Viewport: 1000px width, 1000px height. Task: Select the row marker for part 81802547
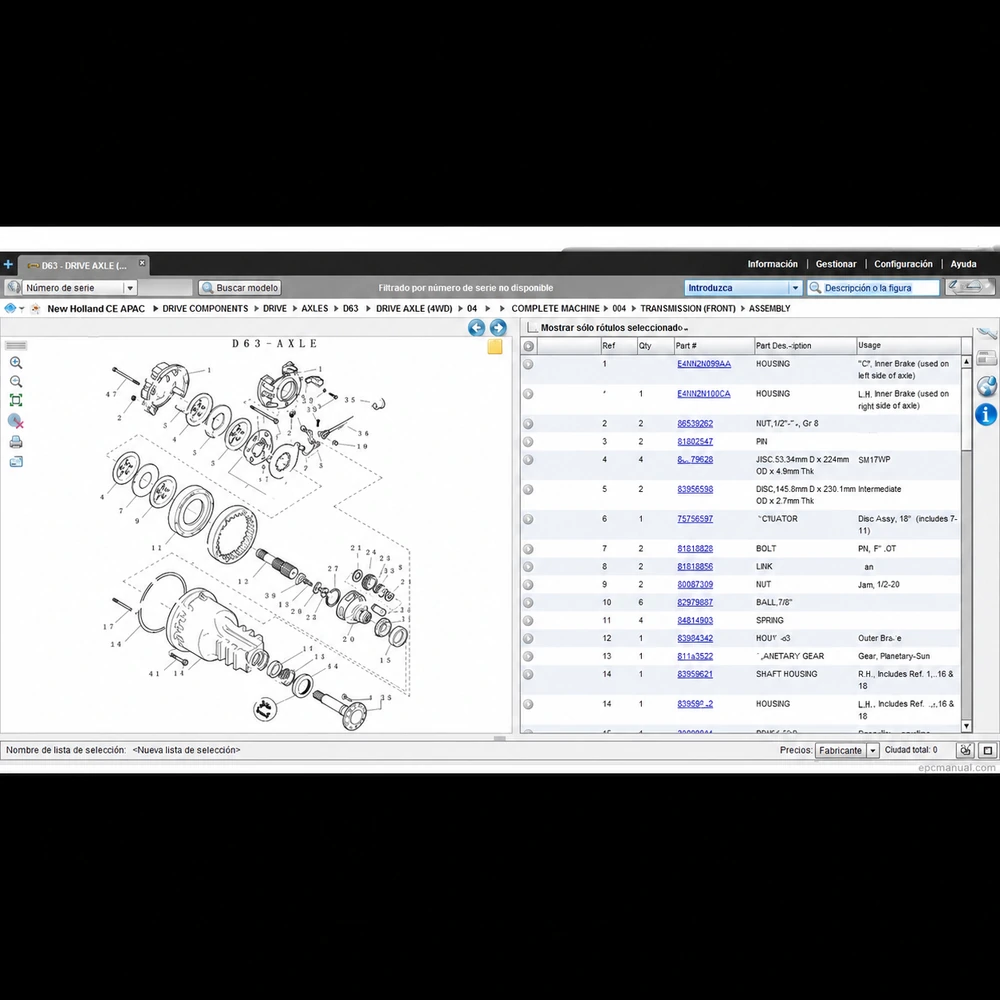pos(528,442)
